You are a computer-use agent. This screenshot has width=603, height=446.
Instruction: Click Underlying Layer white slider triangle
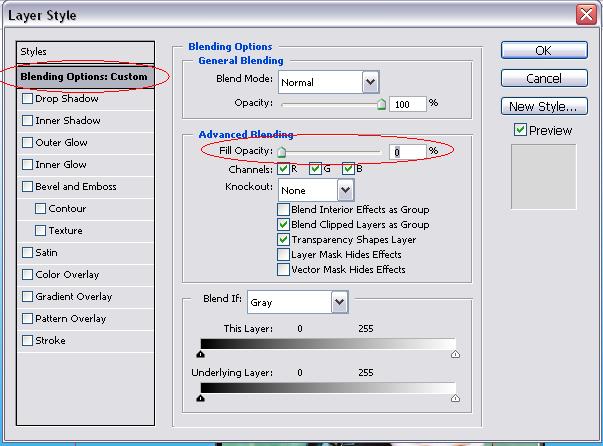pos(455,398)
